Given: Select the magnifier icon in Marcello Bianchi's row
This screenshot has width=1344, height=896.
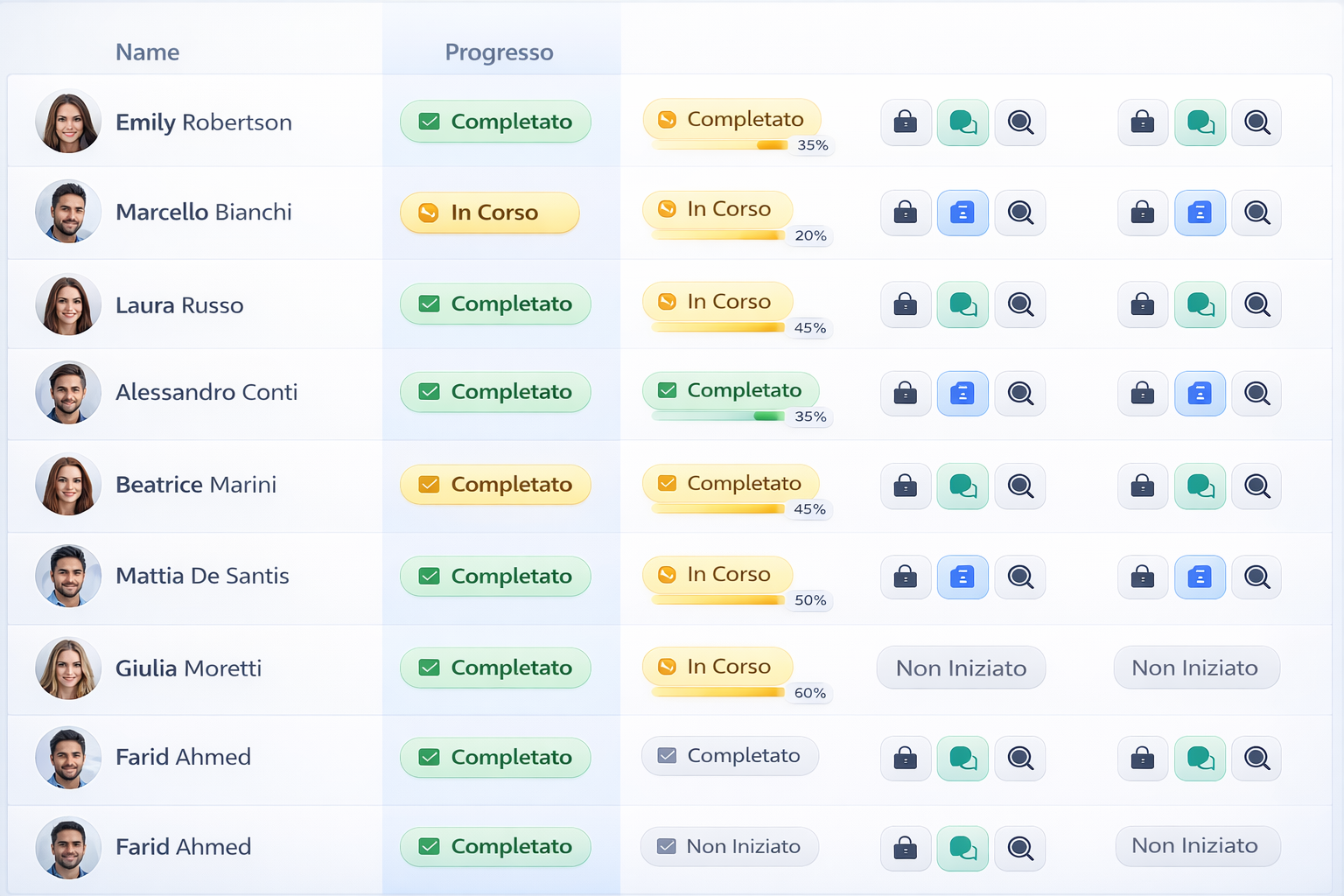Looking at the screenshot, I should (x=1019, y=213).
